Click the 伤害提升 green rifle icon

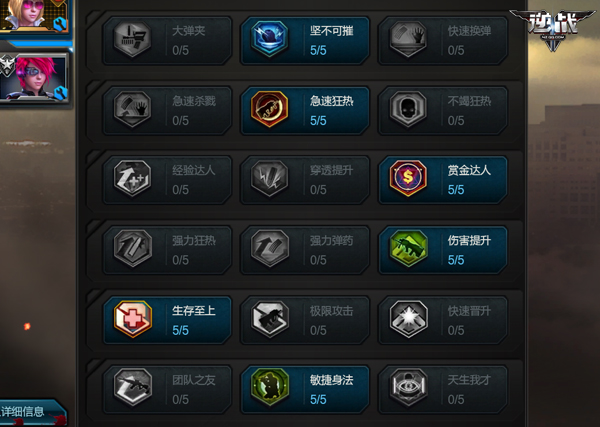(x=408, y=248)
